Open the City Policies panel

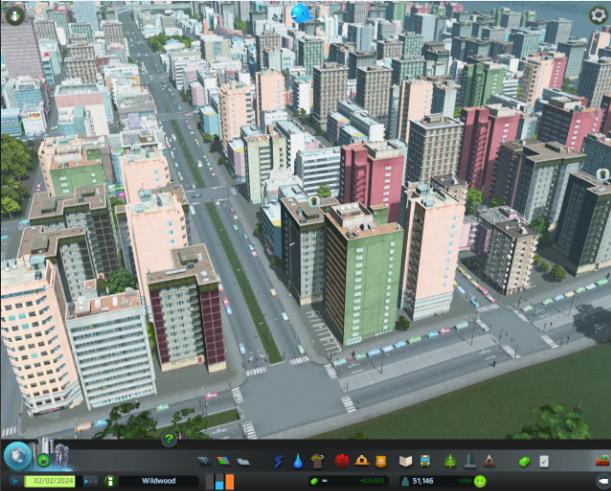(x=544, y=462)
